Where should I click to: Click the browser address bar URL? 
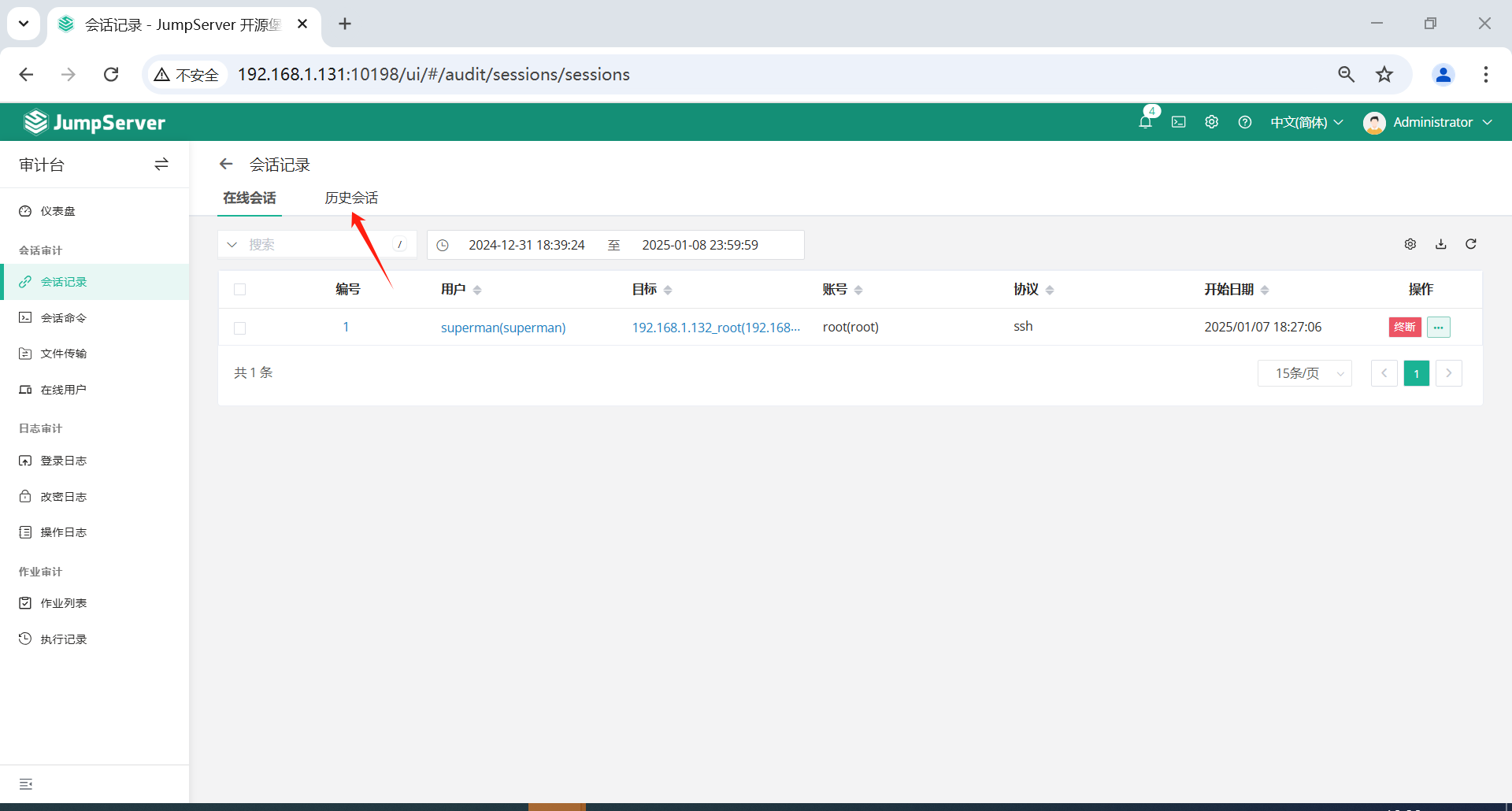(x=434, y=74)
